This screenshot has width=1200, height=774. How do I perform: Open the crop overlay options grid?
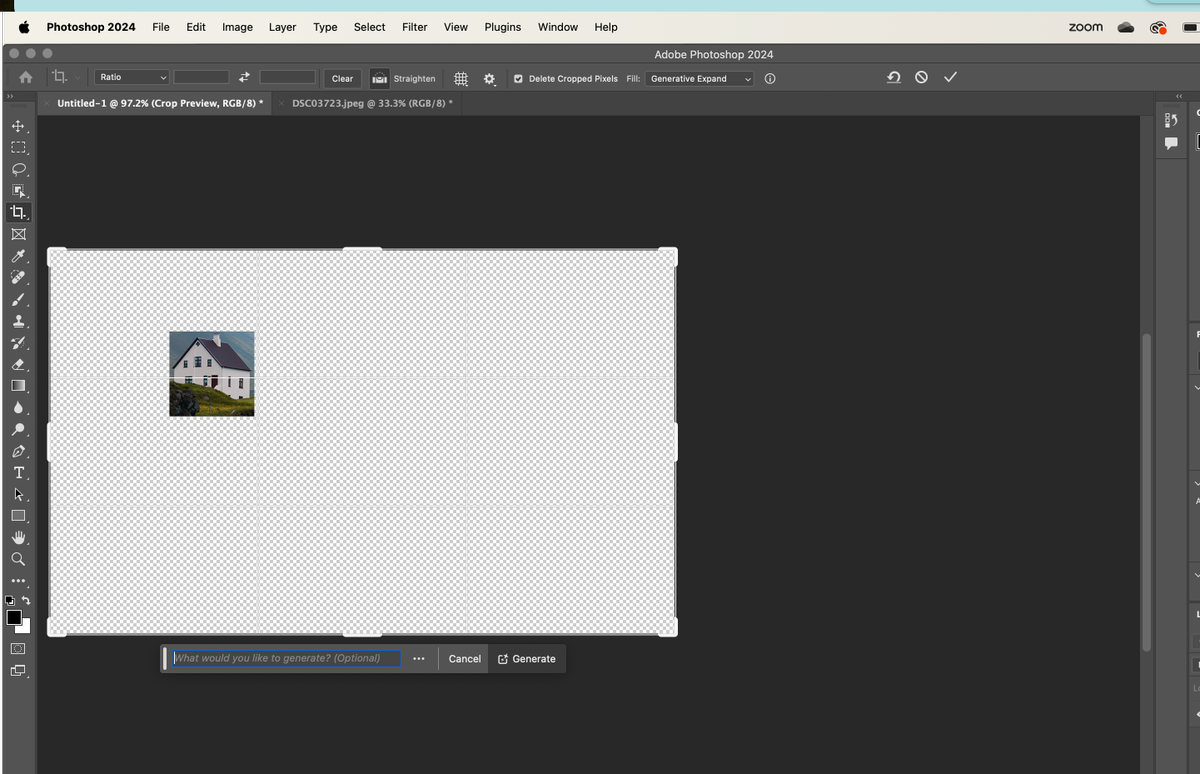[461, 78]
